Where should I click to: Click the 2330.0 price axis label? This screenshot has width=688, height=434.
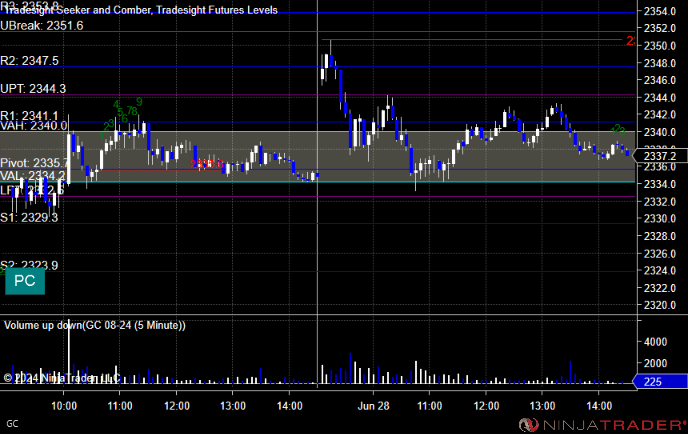(660, 219)
